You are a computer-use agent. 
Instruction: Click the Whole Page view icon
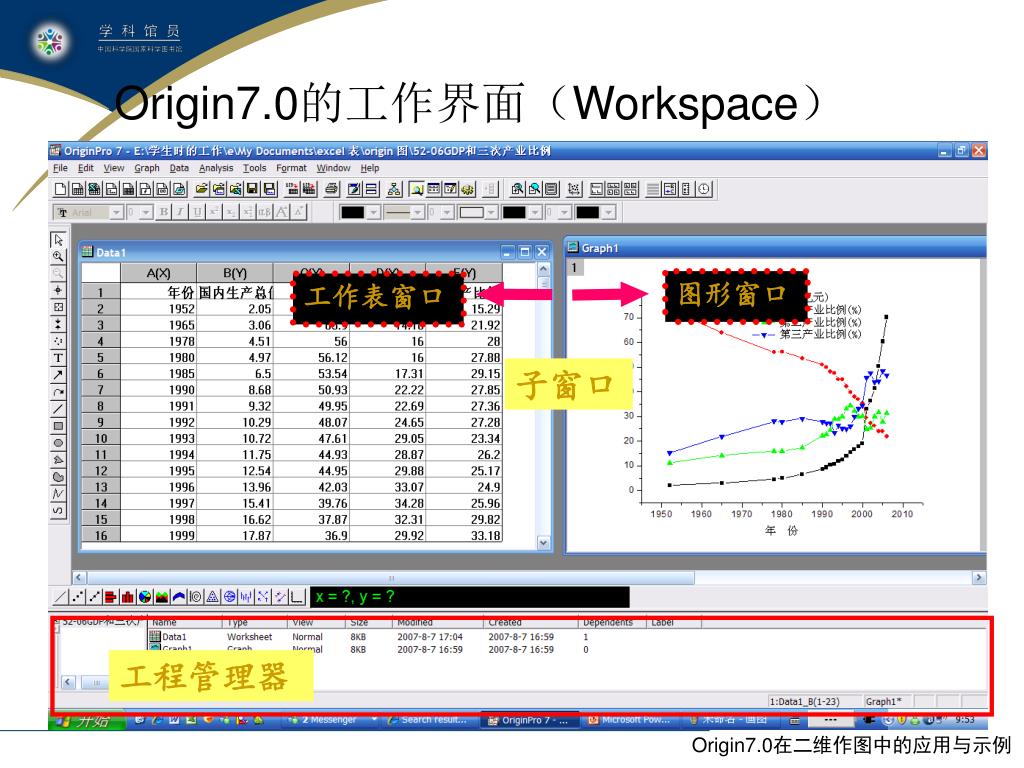click(551, 189)
